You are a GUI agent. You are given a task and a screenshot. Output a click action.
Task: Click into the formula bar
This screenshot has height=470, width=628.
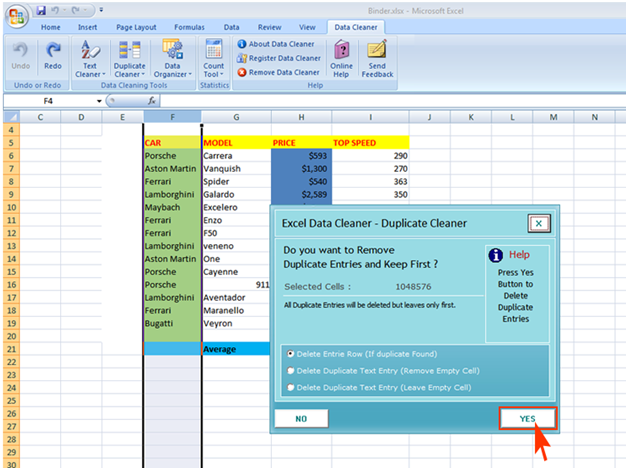click(x=392, y=101)
